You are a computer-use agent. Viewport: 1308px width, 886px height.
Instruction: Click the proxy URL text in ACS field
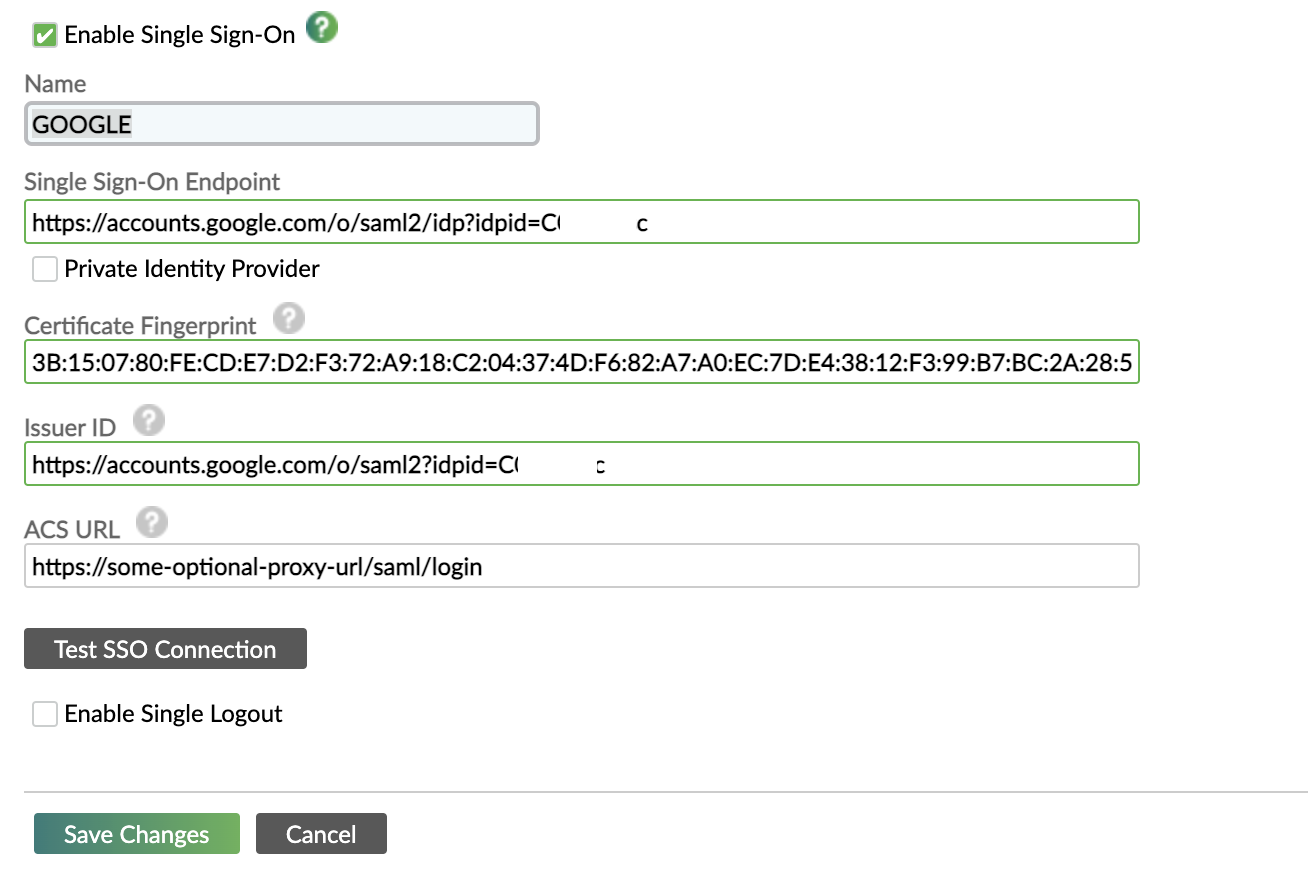tap(255, 565)
